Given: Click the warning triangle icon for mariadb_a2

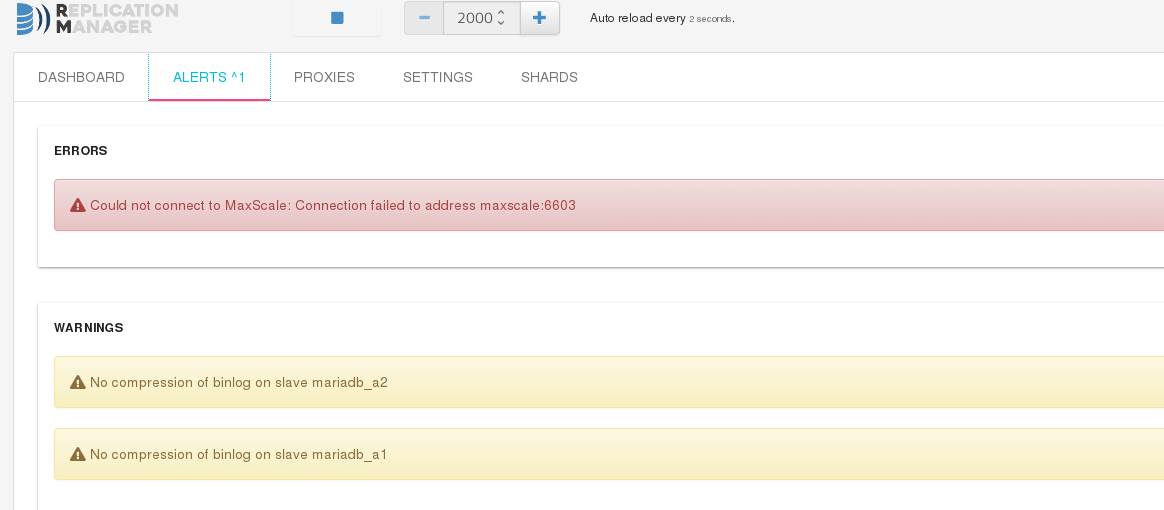Looking at the screenshot, I should [78, 382].
